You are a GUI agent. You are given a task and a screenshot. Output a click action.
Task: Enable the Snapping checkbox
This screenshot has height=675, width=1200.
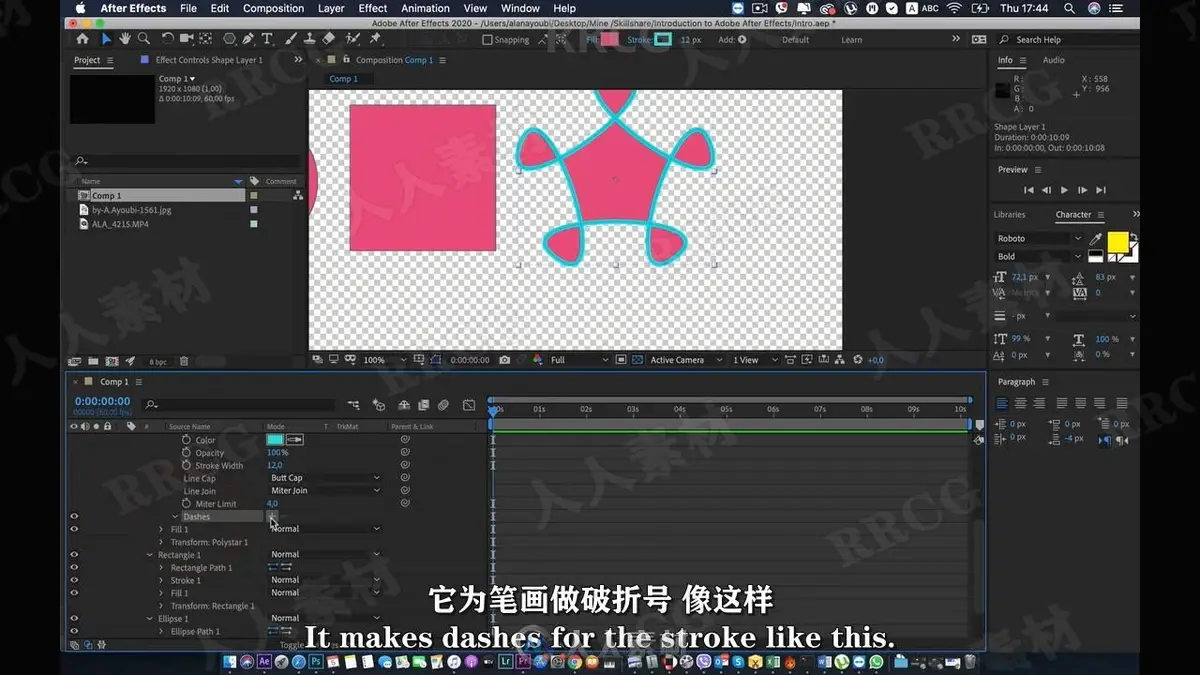click(487, 40)
